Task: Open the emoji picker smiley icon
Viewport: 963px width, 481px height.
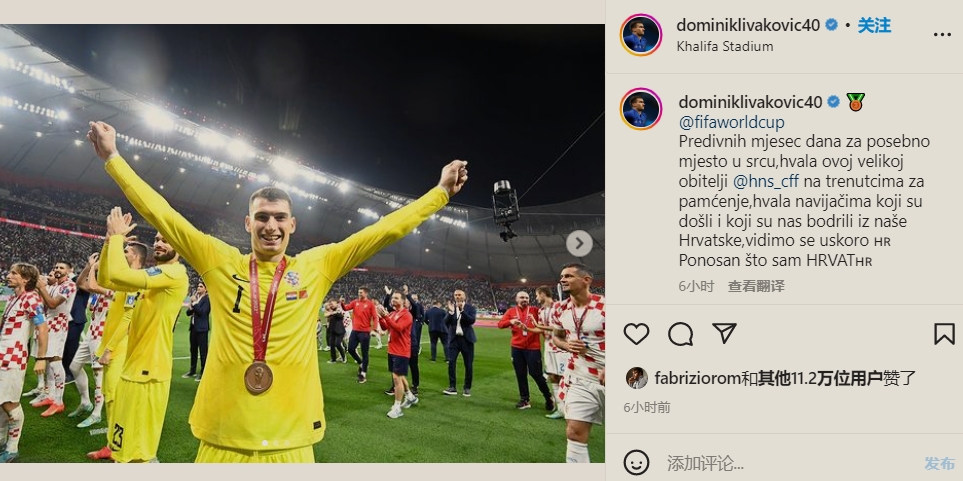Action: point(636,462)
